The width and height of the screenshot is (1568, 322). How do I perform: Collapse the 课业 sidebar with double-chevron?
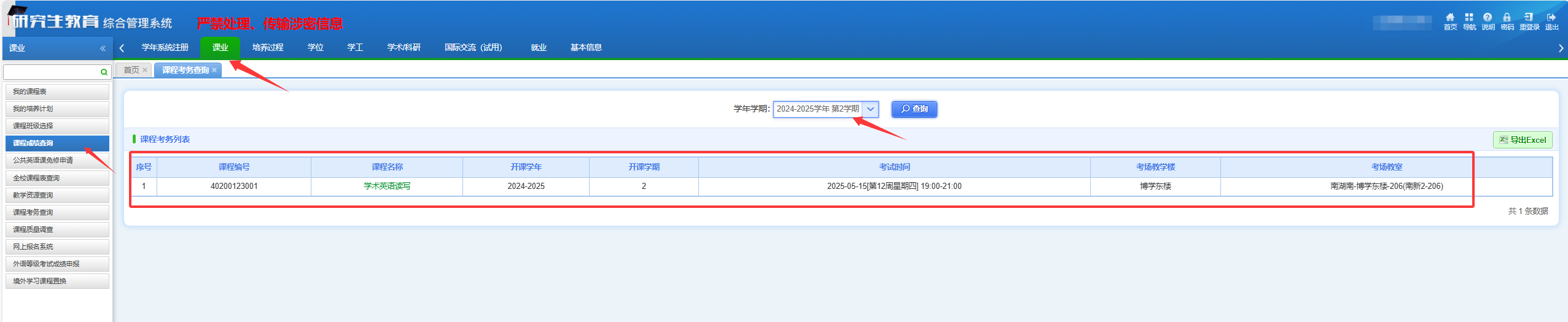[x=103, y=48]
